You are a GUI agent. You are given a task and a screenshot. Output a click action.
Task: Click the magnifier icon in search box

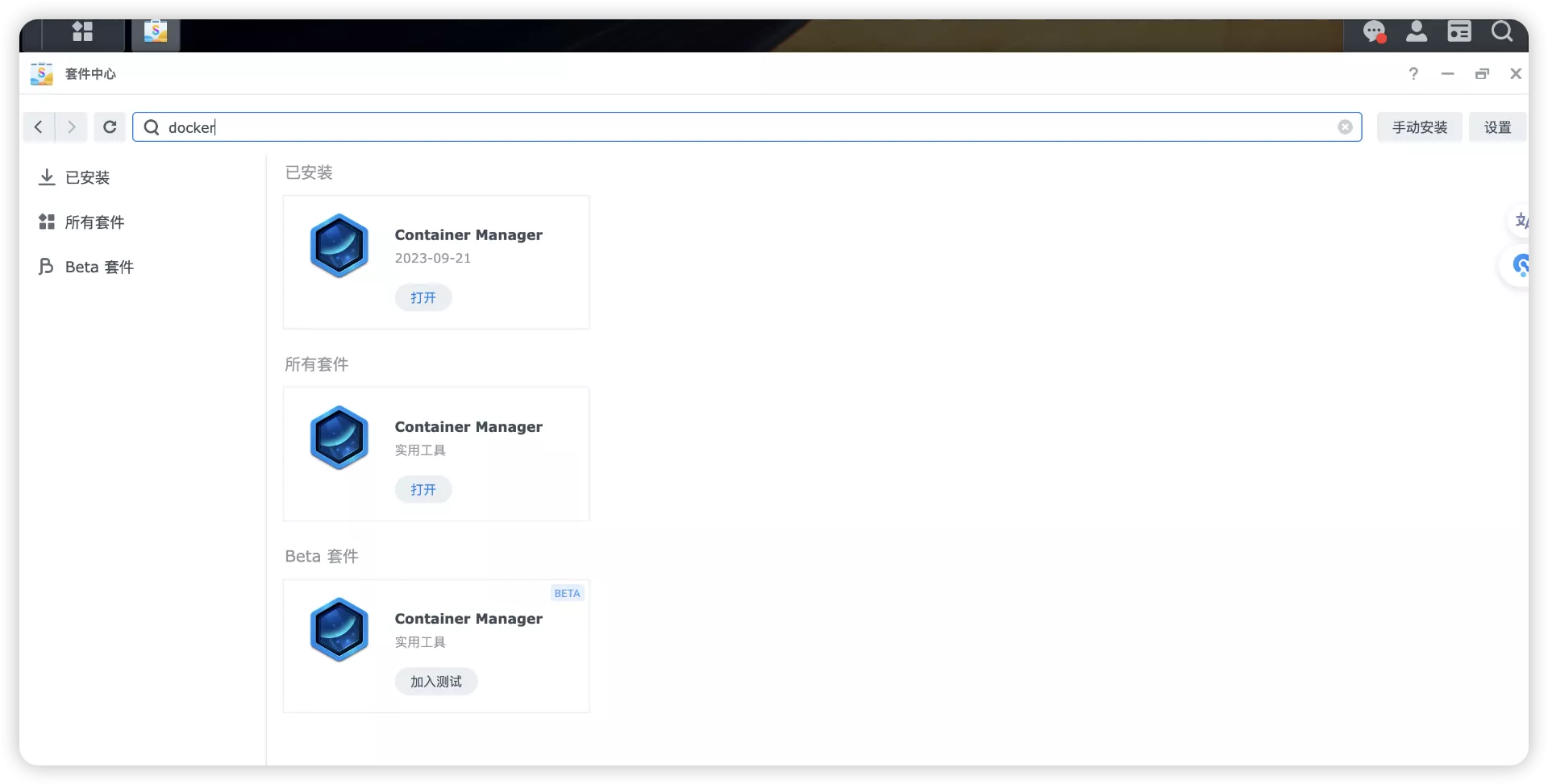click(151, 127)
